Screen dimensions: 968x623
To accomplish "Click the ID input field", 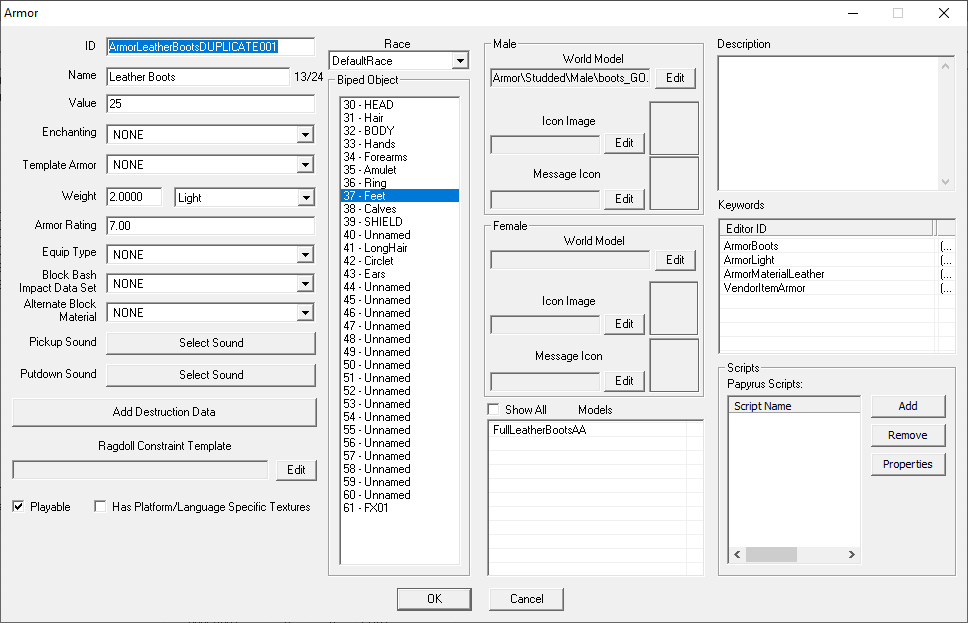I will [x=211, y=47].
